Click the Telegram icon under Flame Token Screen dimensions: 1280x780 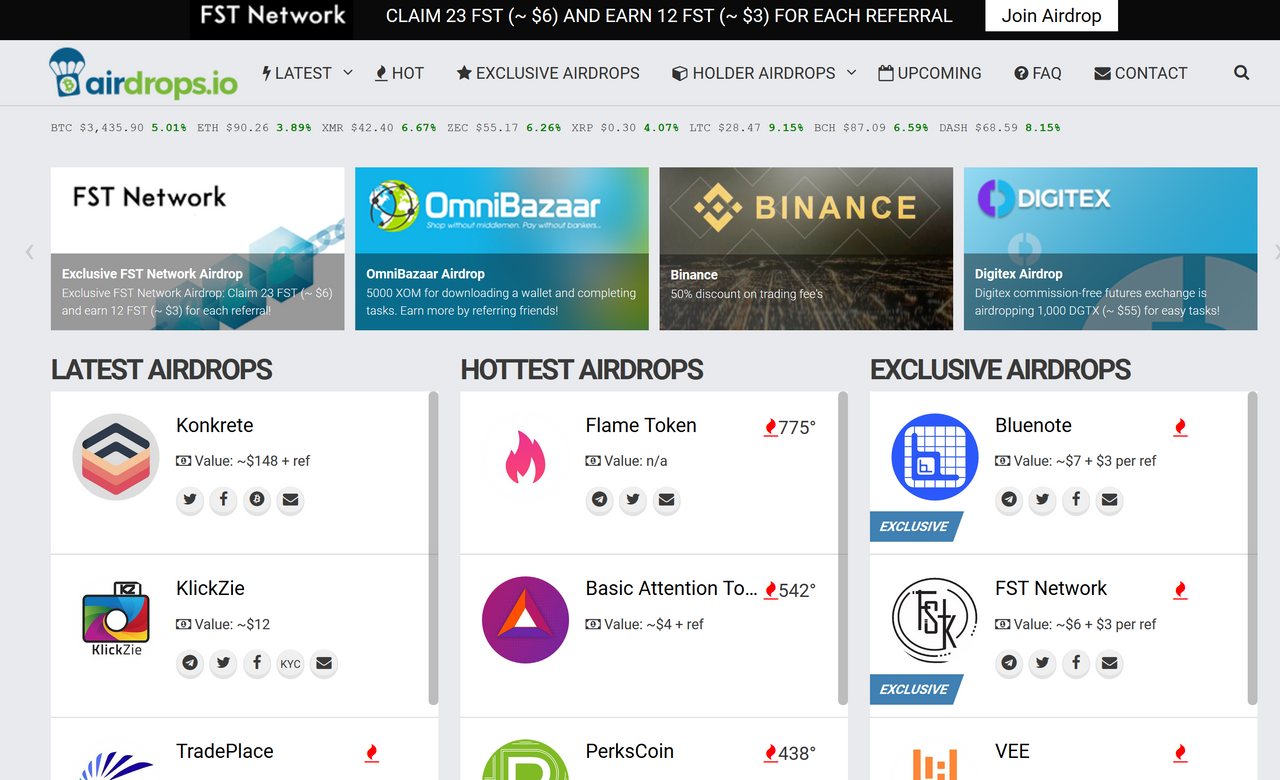pos(599,499)
